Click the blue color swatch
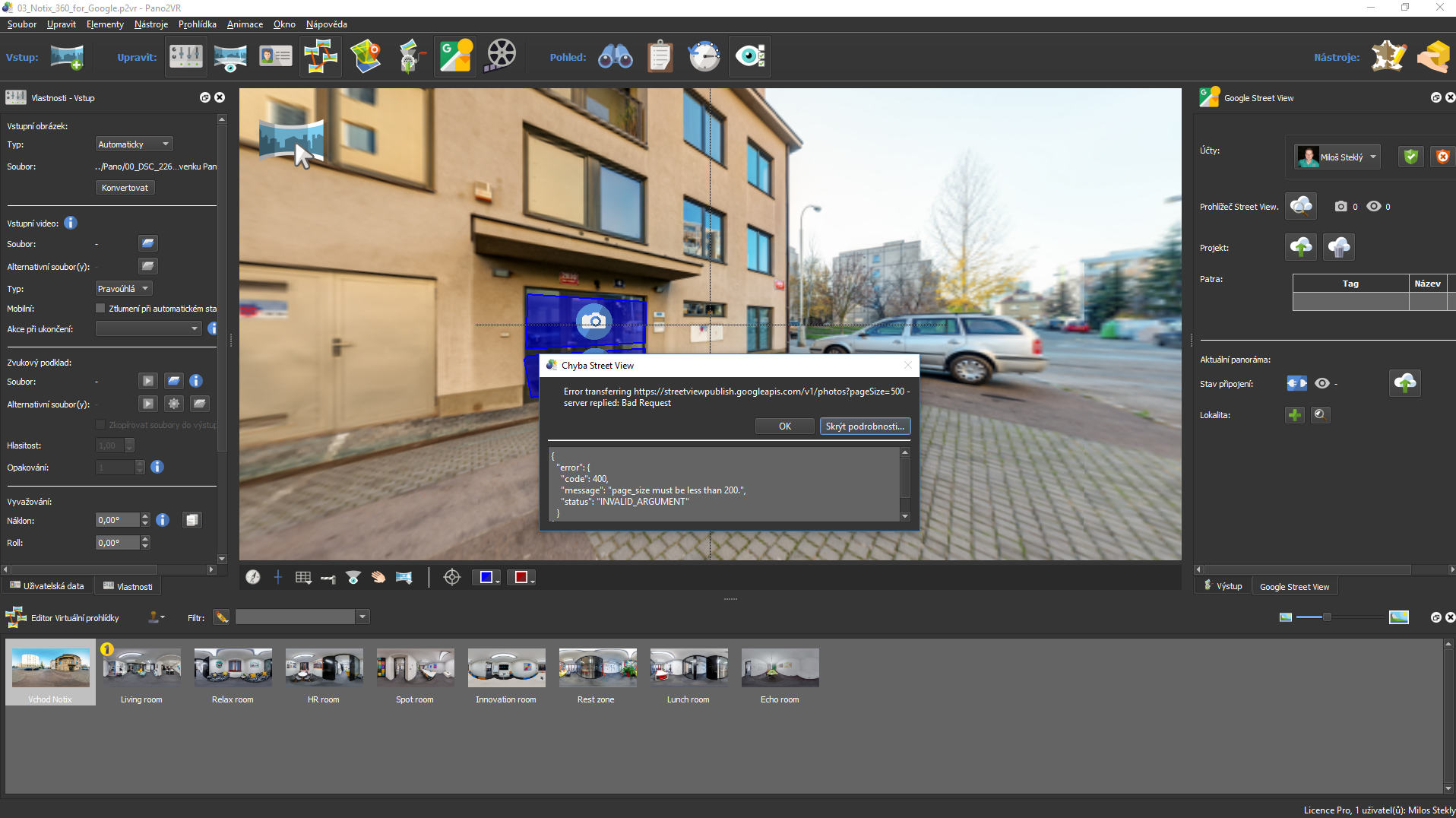The height and width of the screenshot is (818, 1456). point(486,577)
